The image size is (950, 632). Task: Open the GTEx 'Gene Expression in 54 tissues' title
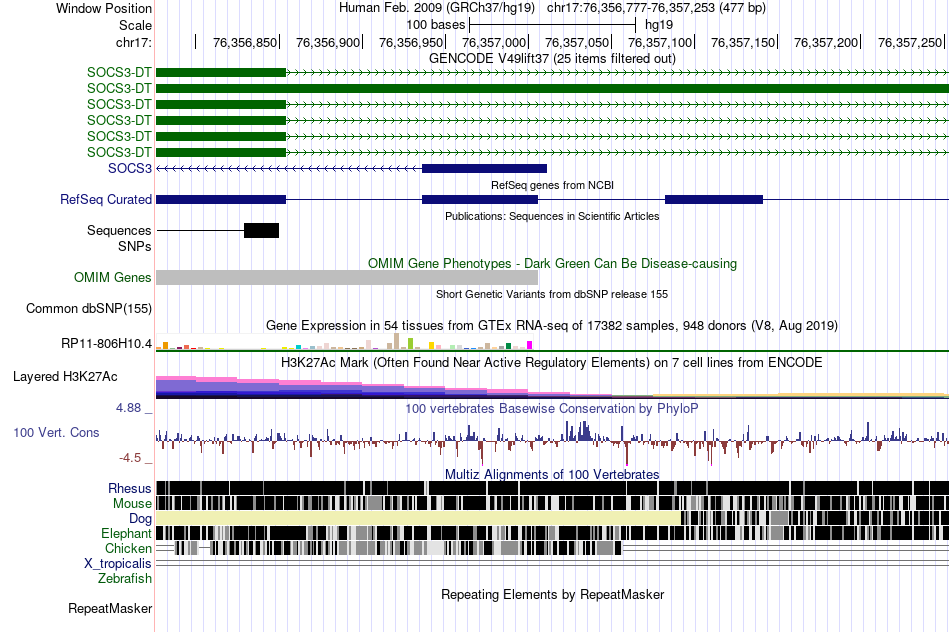(552, 325)
